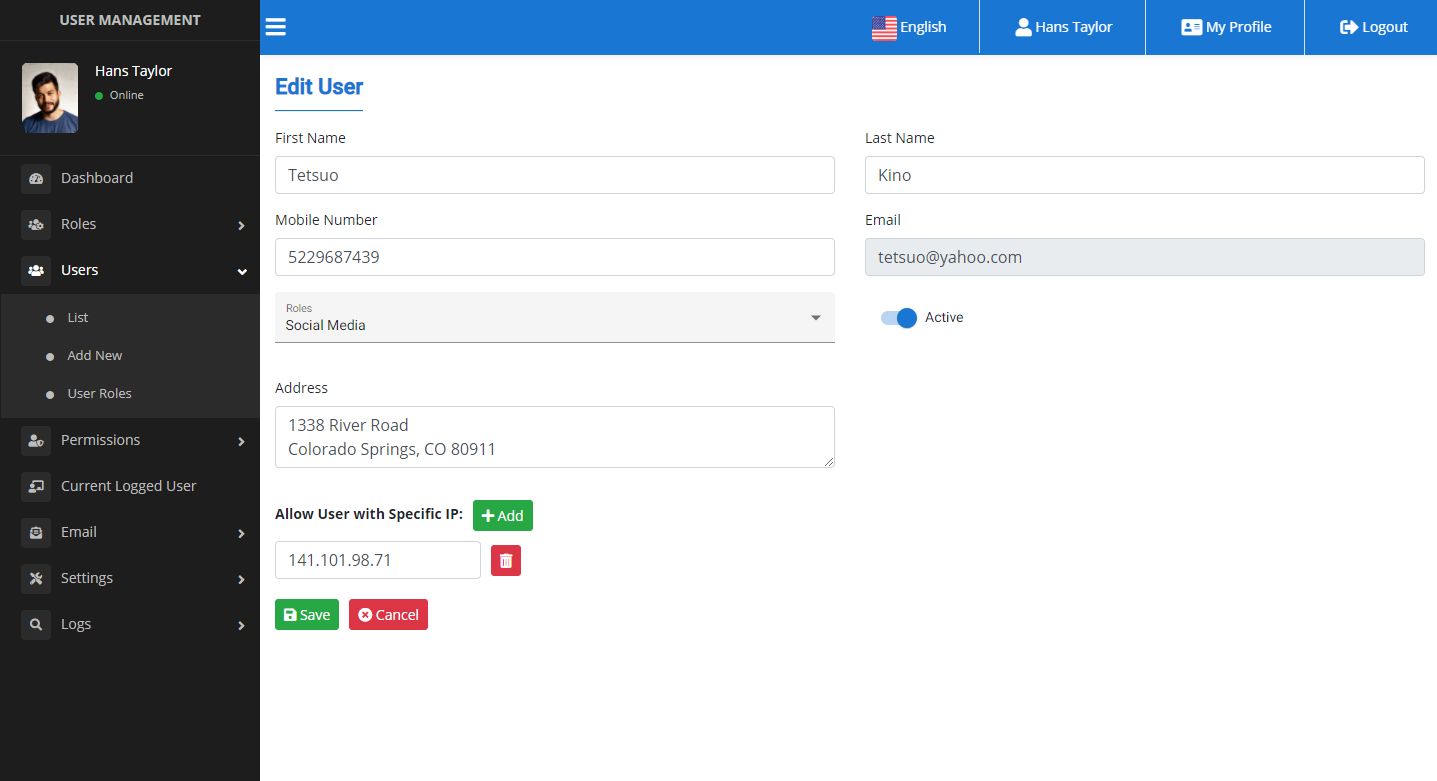Click the Settings tools icon

click(36, 578)
